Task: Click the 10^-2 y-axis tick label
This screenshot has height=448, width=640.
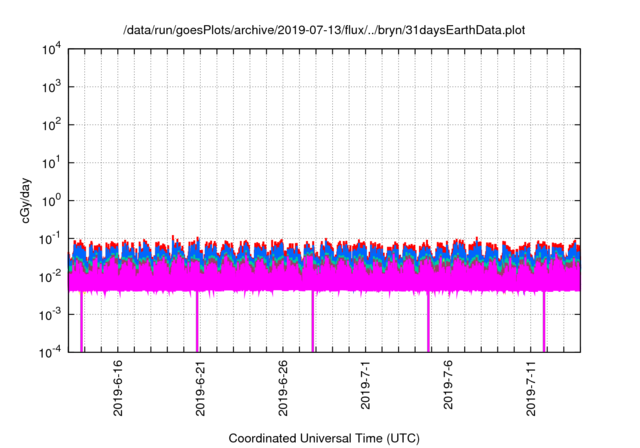Action: tap(52, 276)
